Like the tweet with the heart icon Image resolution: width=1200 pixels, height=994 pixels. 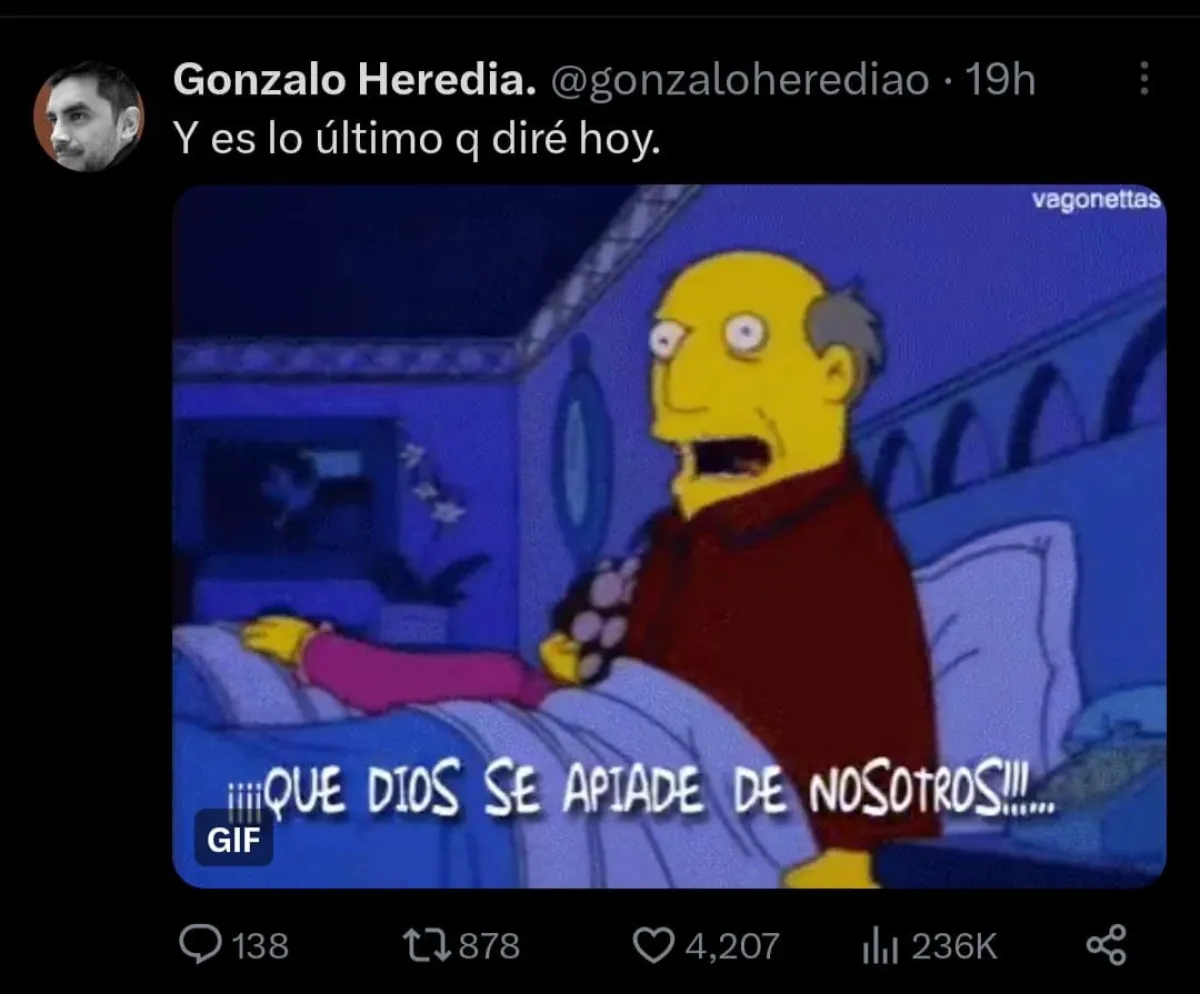tap(656, 944)
